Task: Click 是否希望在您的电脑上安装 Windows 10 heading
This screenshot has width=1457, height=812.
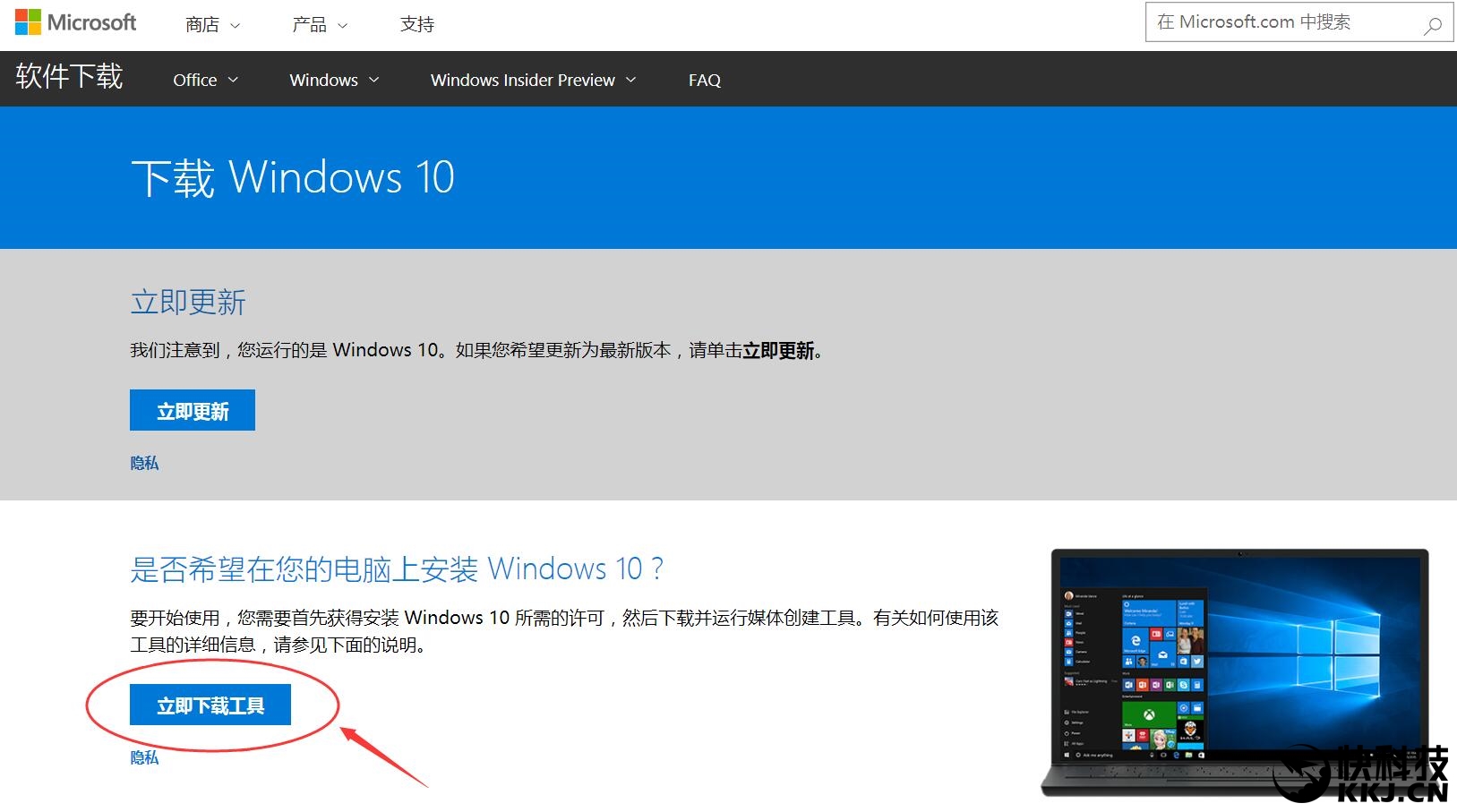Action: [x=397, y=568]
